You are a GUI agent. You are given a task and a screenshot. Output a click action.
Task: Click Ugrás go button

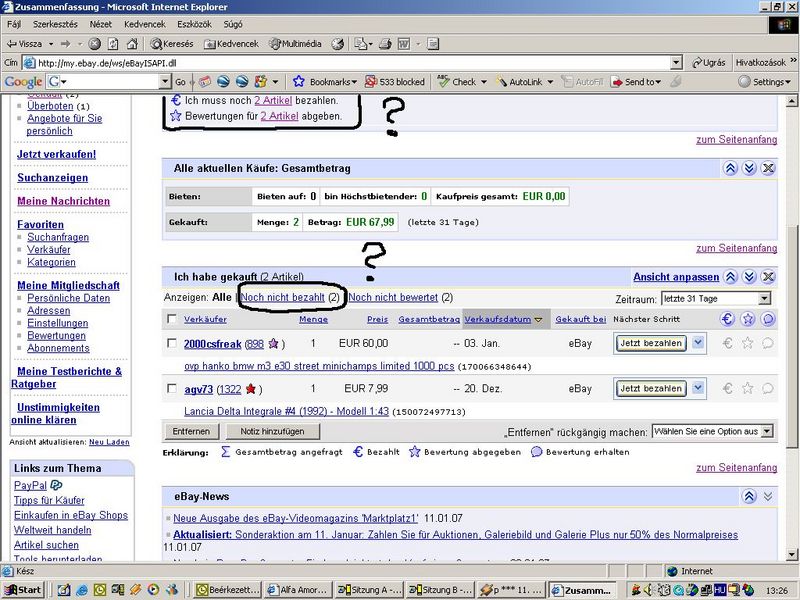coord(708,63)
